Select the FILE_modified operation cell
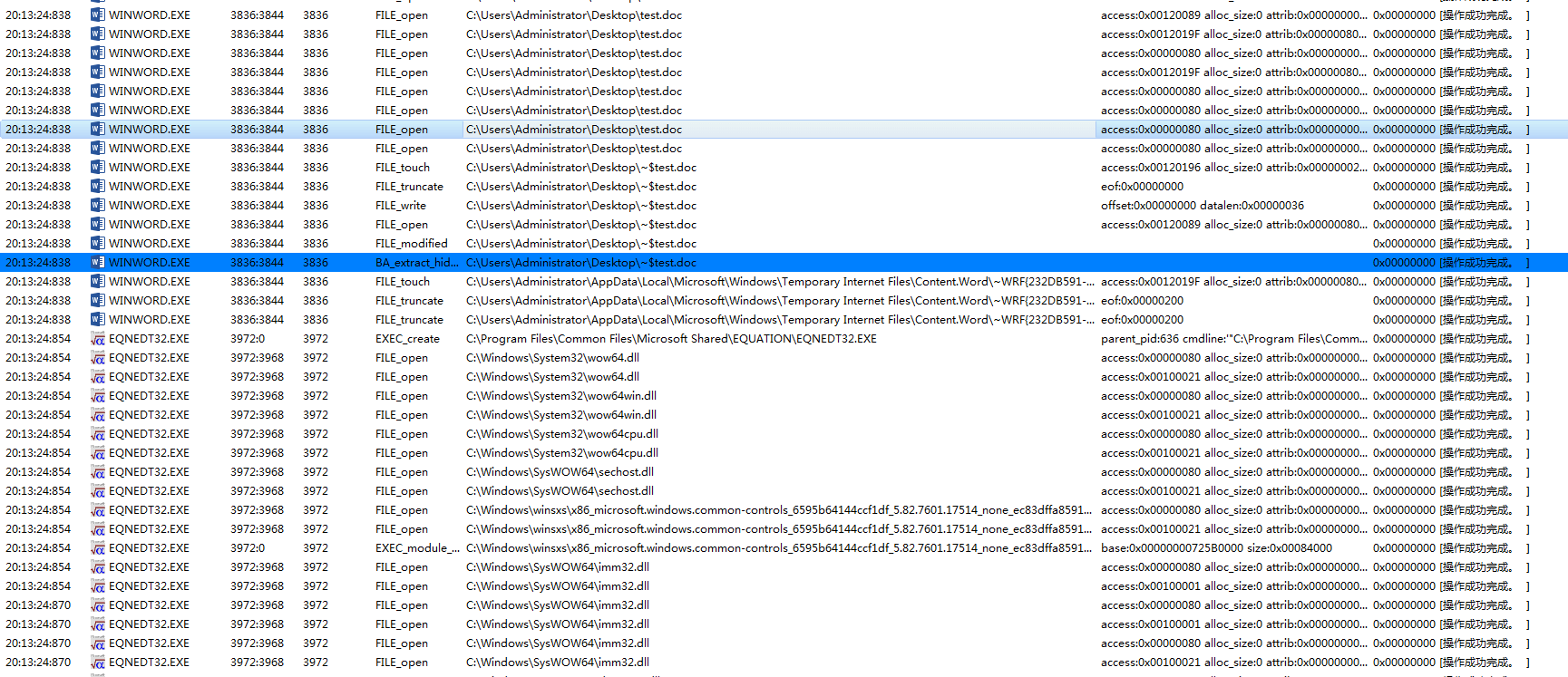This screenshot has height=677, width=1568. pyautogui.click(x=412, y=243)
